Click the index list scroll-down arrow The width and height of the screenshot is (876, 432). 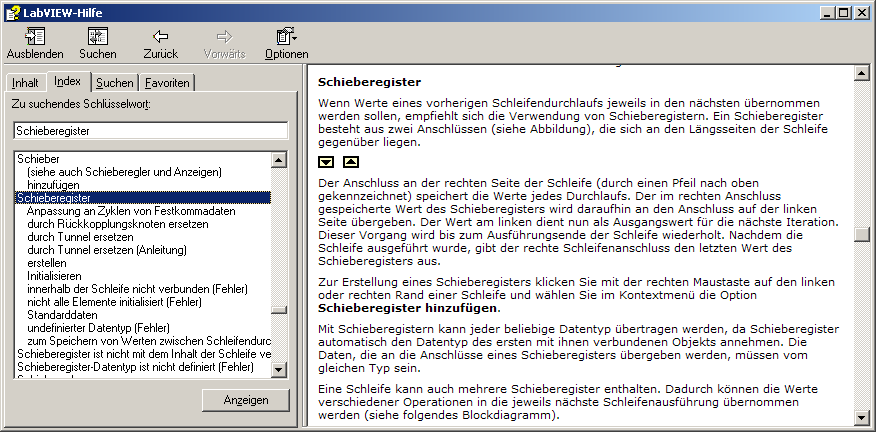279,369
